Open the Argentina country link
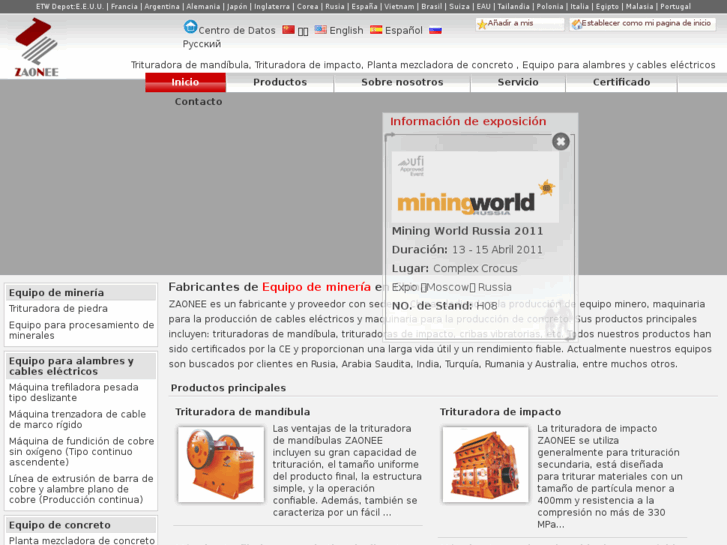The image size is (727, 545). pyautogui.click(x=162, y=6)
